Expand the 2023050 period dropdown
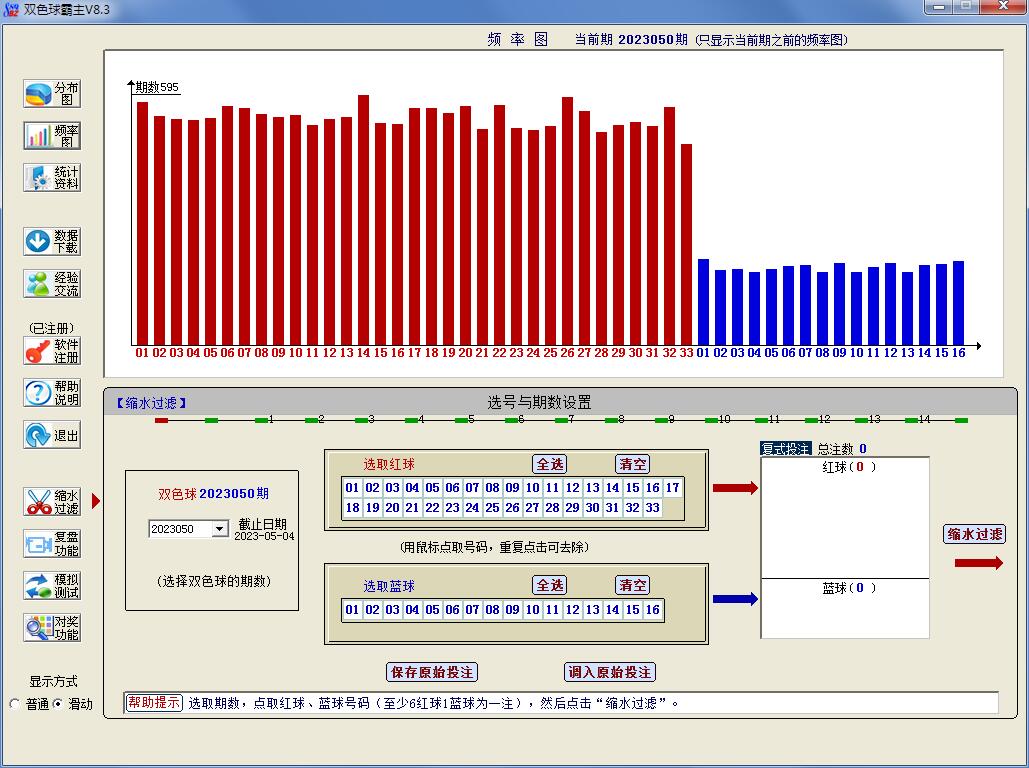Screen dimensions: 1029x768 220,529
